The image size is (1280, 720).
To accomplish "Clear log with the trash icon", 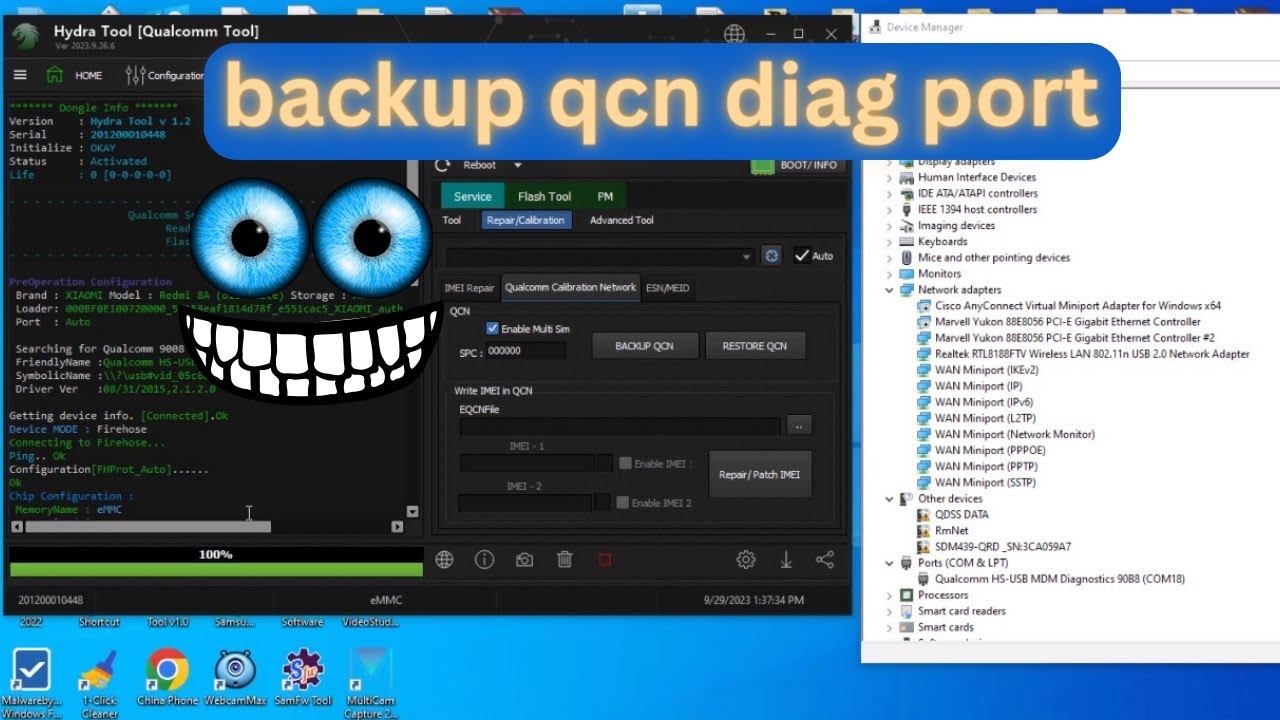I will point(565,560).
